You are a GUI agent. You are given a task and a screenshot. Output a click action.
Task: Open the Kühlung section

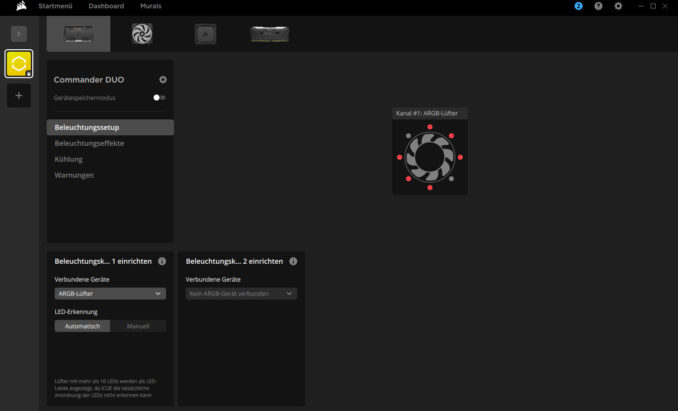point(69,159)
